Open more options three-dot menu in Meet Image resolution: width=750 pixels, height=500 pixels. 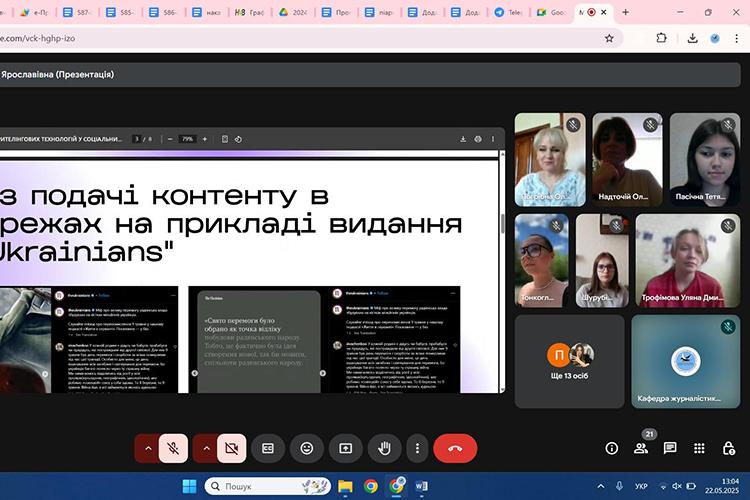point(418,448)
